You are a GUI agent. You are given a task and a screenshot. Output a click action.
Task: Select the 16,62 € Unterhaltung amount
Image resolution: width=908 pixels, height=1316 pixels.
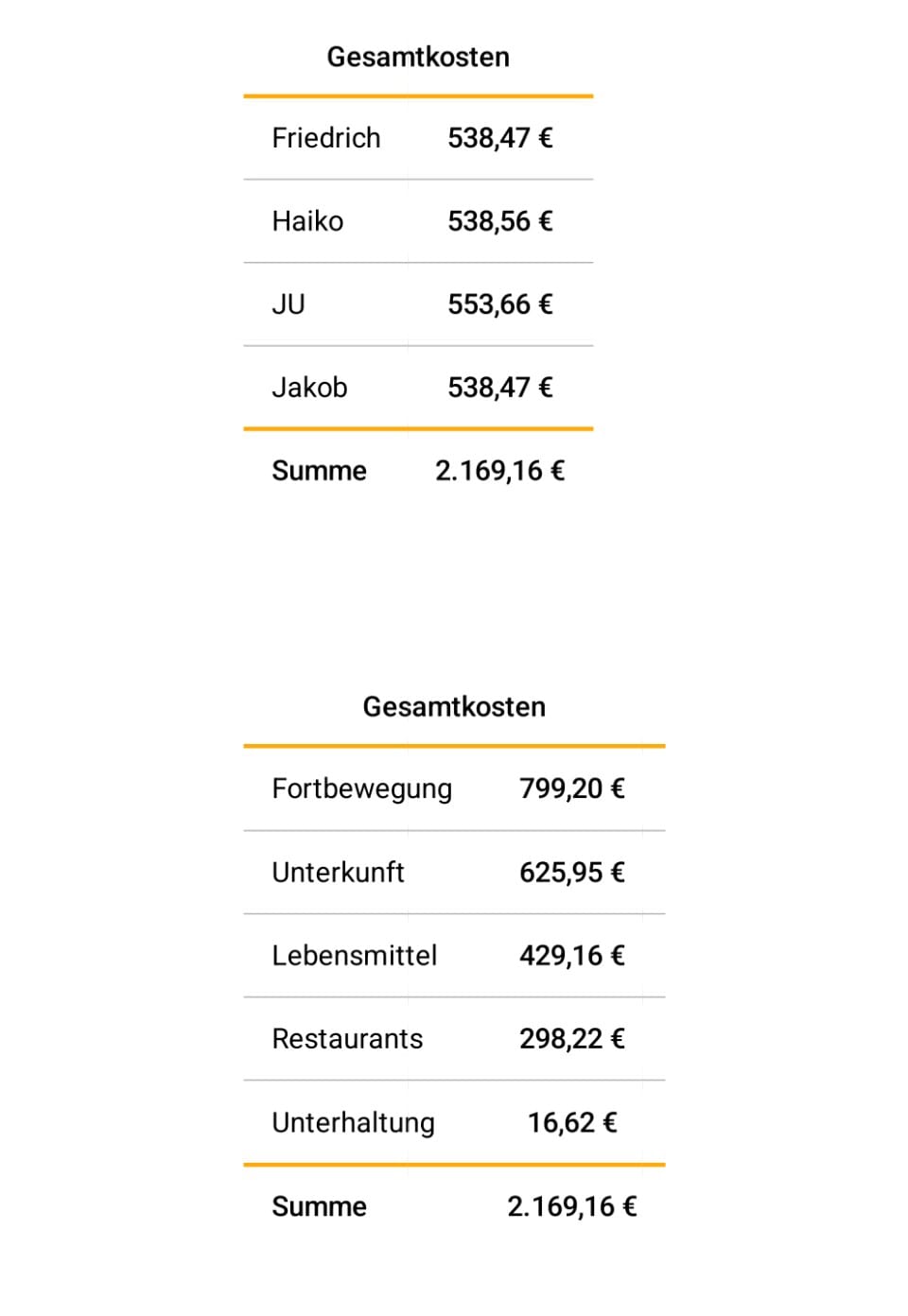pos(571,1122)
